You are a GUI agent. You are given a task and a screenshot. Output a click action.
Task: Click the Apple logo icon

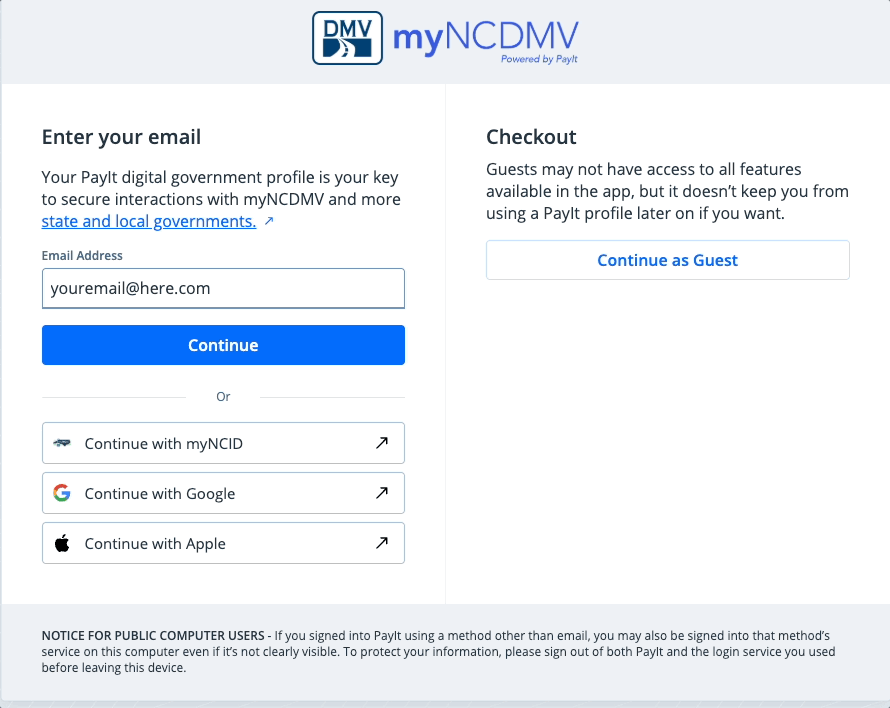click(x=62, y=543)
